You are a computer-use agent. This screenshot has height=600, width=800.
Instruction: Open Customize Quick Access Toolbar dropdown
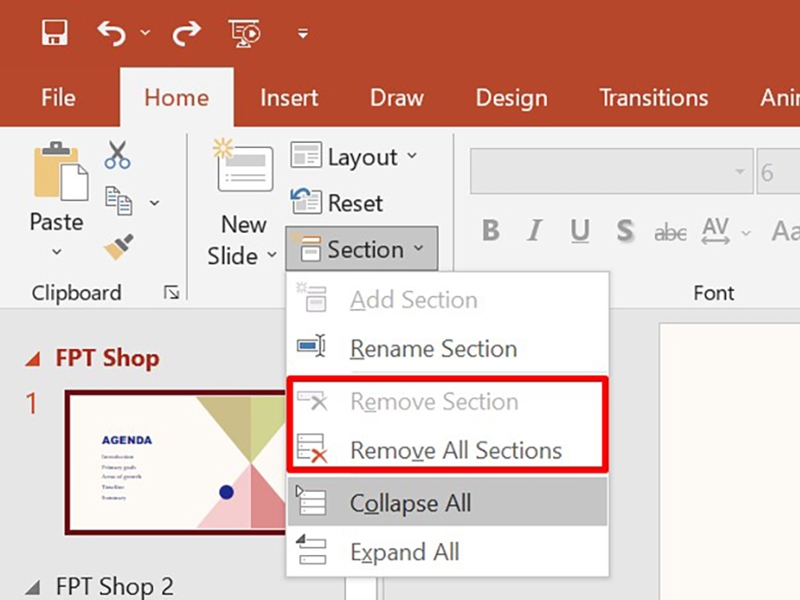[x=303, y=34]
